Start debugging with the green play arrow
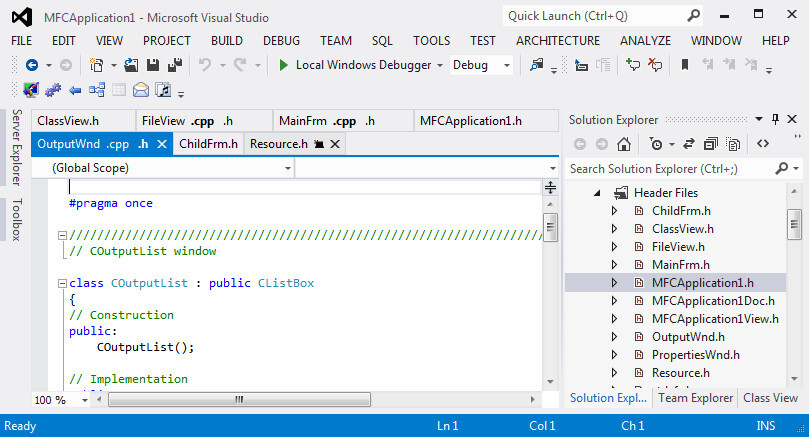This screenshot has width=809, height=437. coord(284,65)
